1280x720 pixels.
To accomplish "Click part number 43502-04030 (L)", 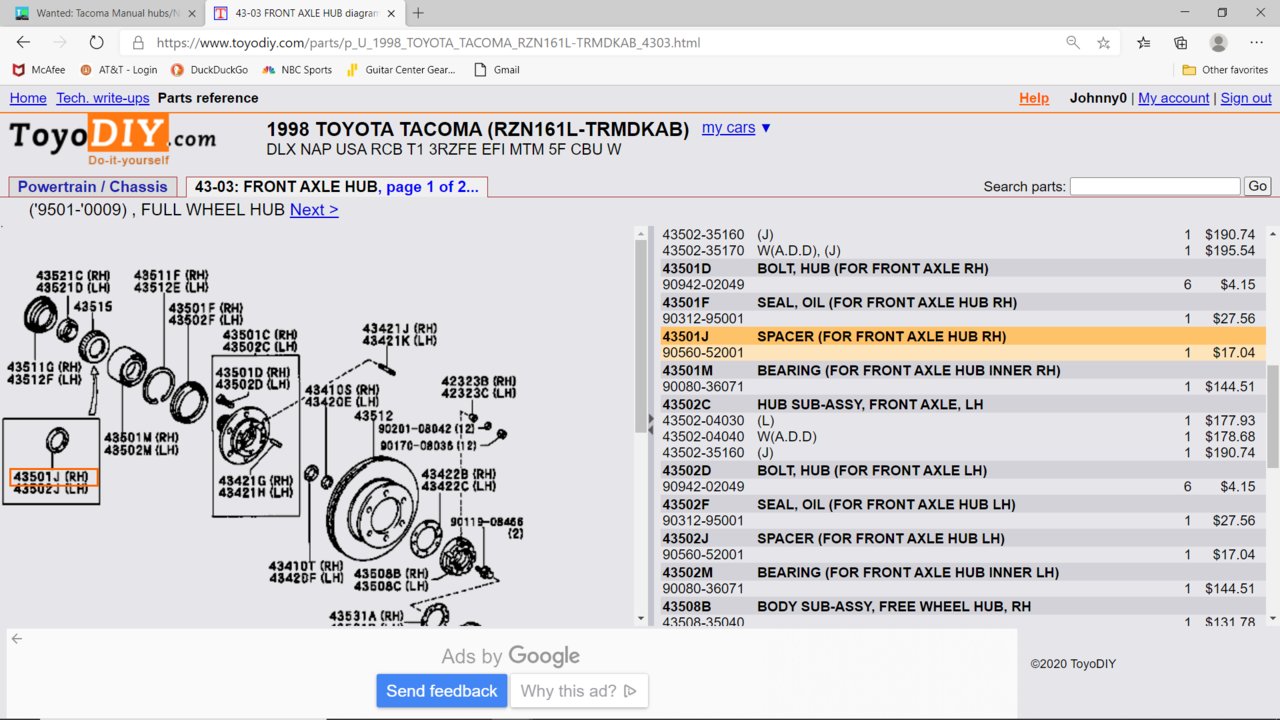I will click(x=703, y=421).
